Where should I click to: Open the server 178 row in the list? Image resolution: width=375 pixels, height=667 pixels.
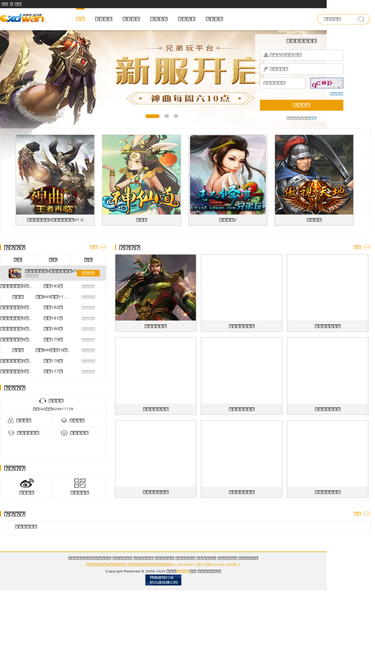click(x=53, y=361)
